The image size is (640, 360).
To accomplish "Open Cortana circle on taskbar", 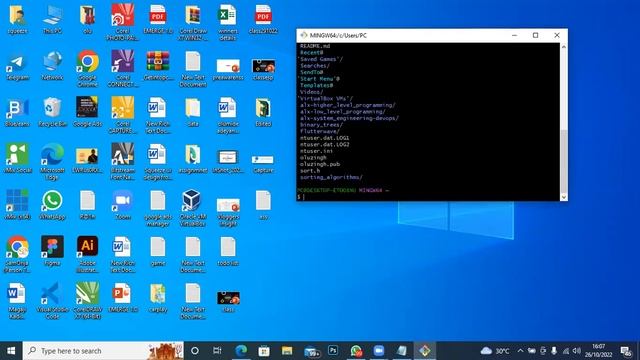I will click(x=195, y=351).
